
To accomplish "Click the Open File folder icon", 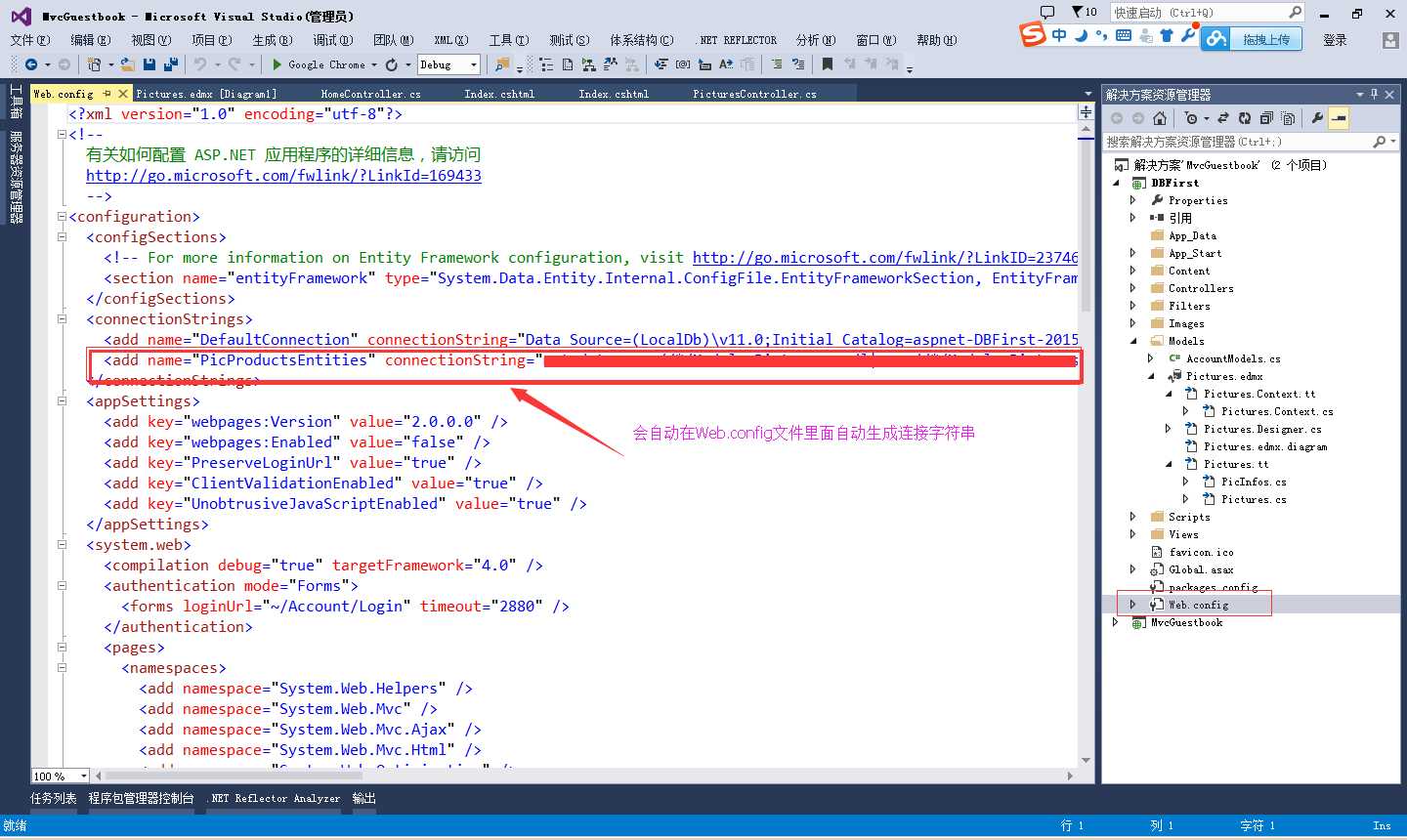I will (129, 64).
